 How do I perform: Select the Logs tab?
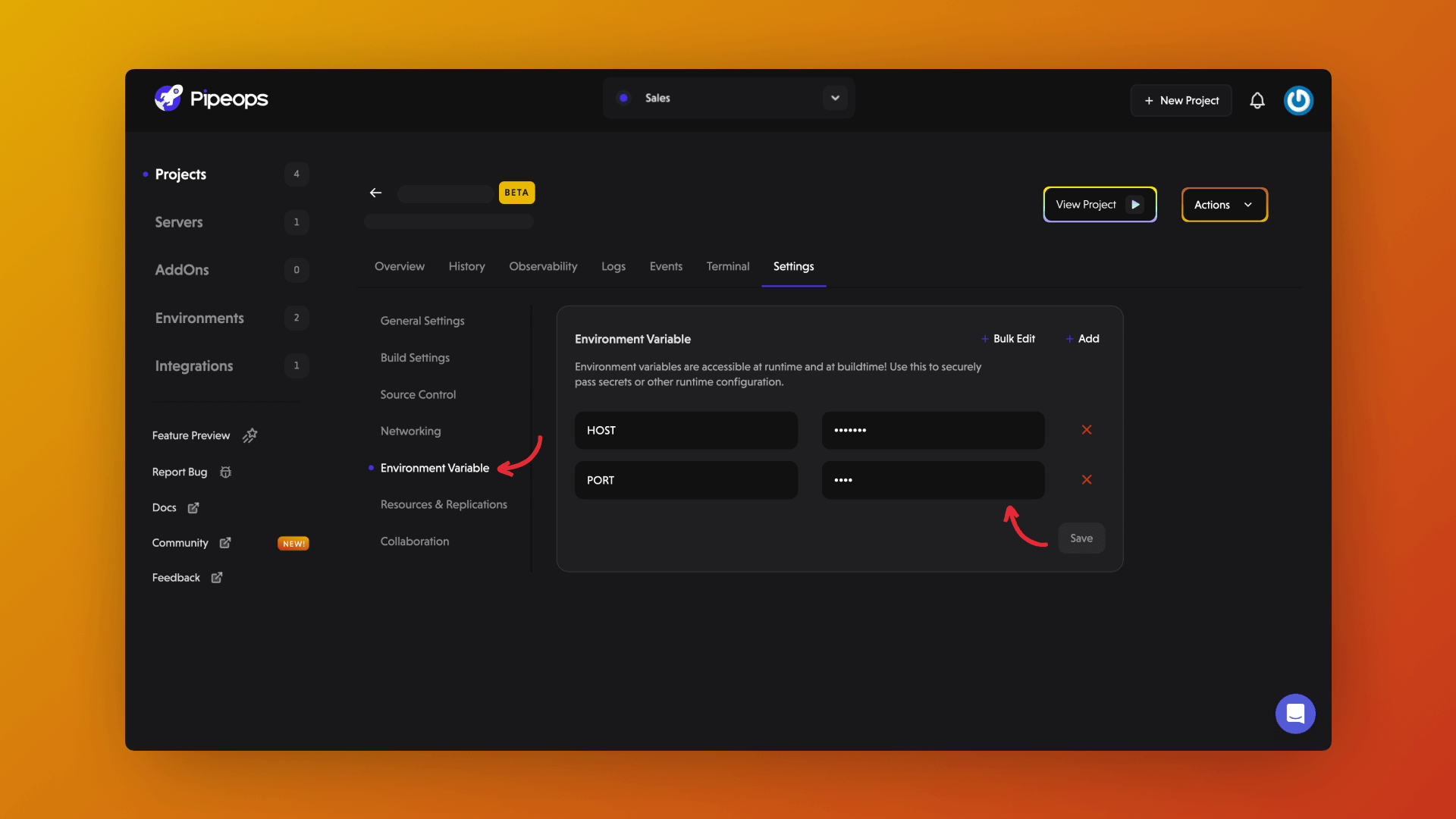[613, 266]
